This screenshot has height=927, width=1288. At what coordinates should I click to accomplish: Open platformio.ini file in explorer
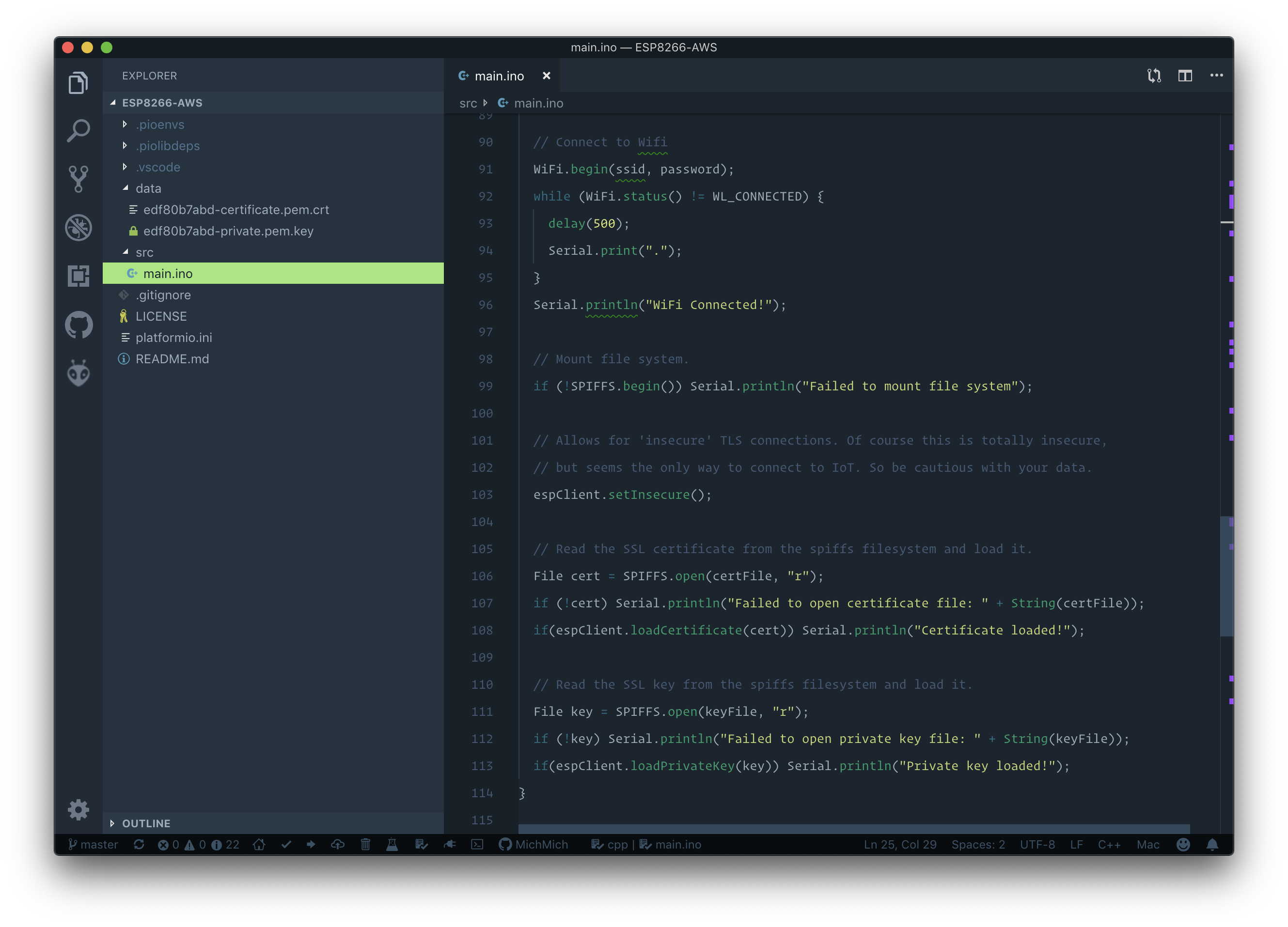[x=173, y=337]
